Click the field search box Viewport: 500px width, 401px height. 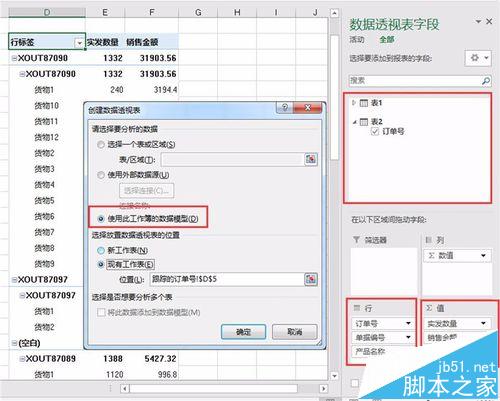pos(415,80)
